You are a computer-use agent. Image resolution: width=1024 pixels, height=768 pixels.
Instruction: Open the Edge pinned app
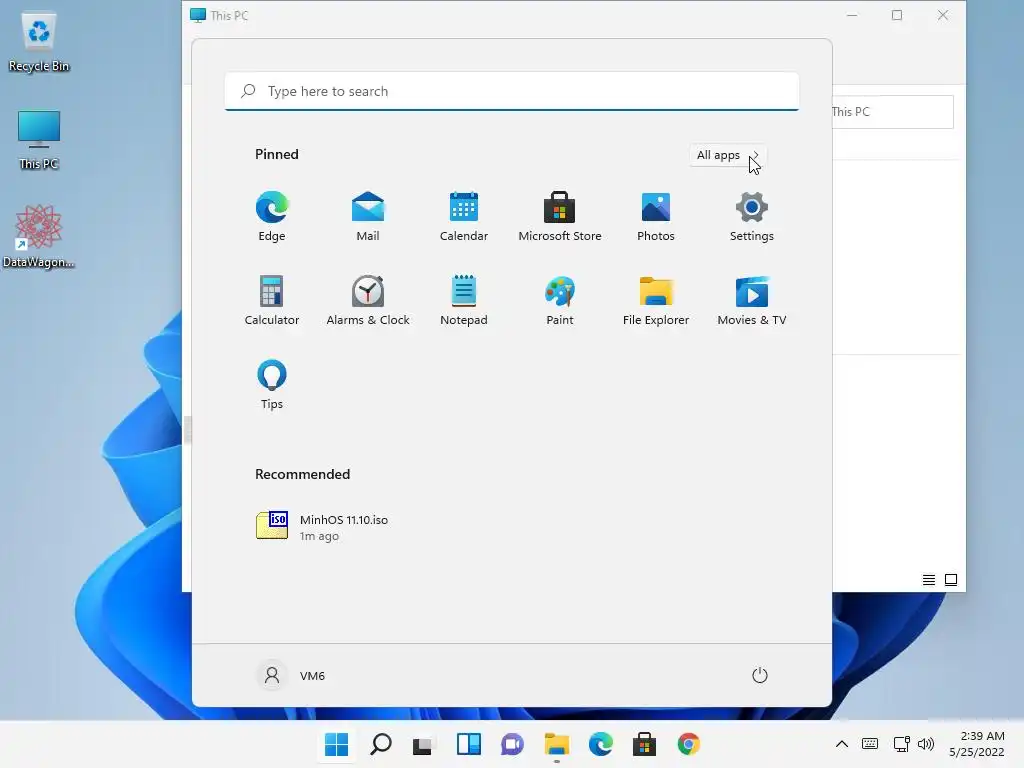pos(272,216)
